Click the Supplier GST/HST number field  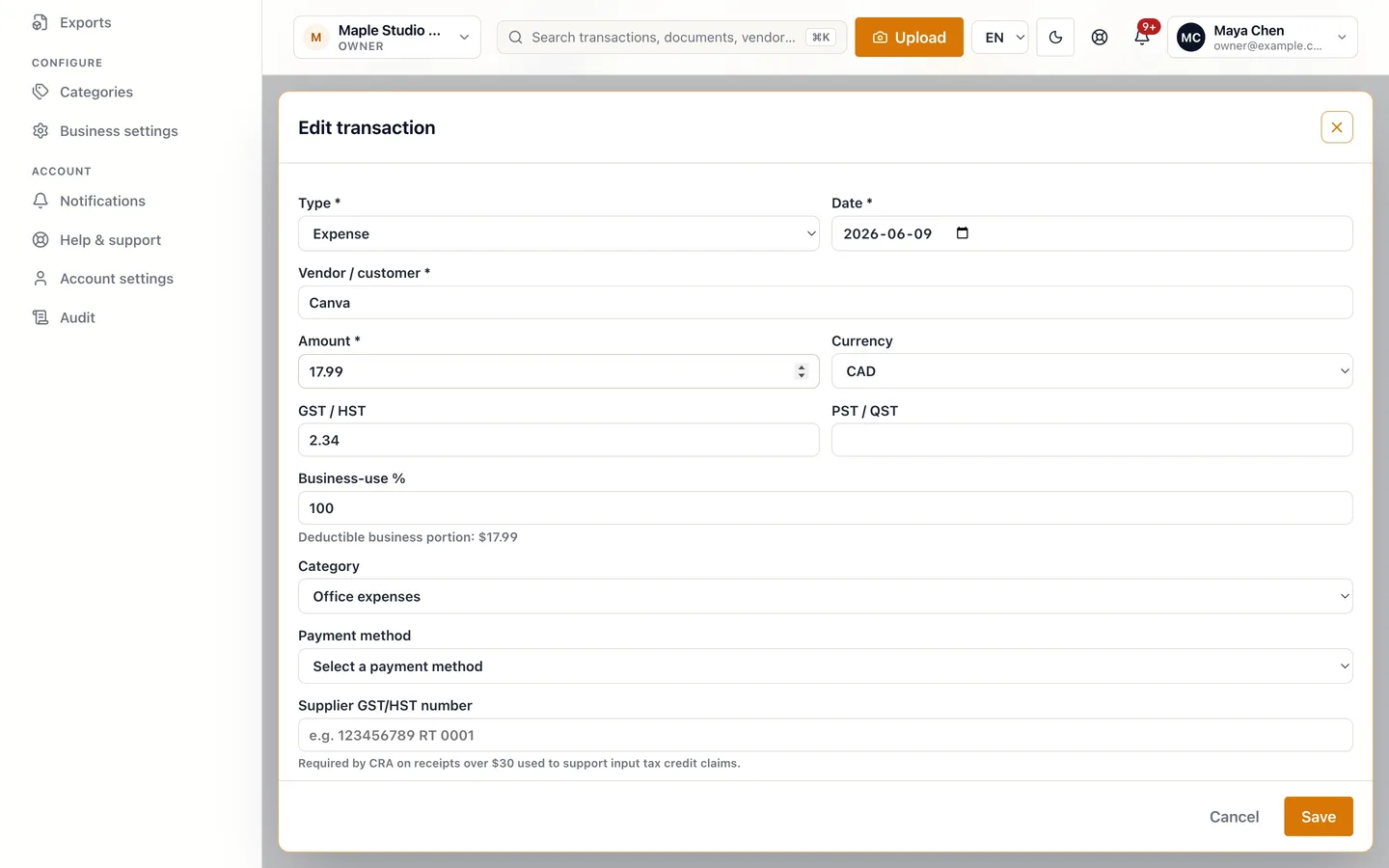click(826, 735)
